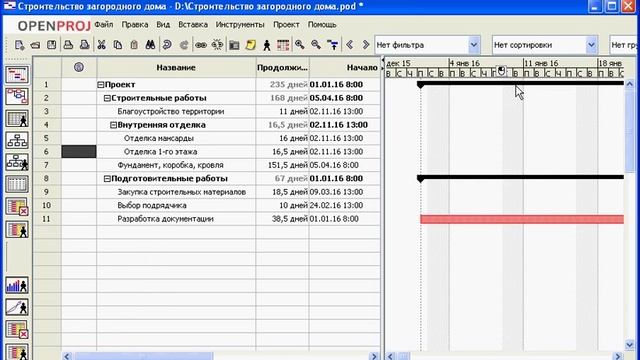The image size is (640, 360).
Task: Cut selection using the scissors icon
Action: (101, 45)
